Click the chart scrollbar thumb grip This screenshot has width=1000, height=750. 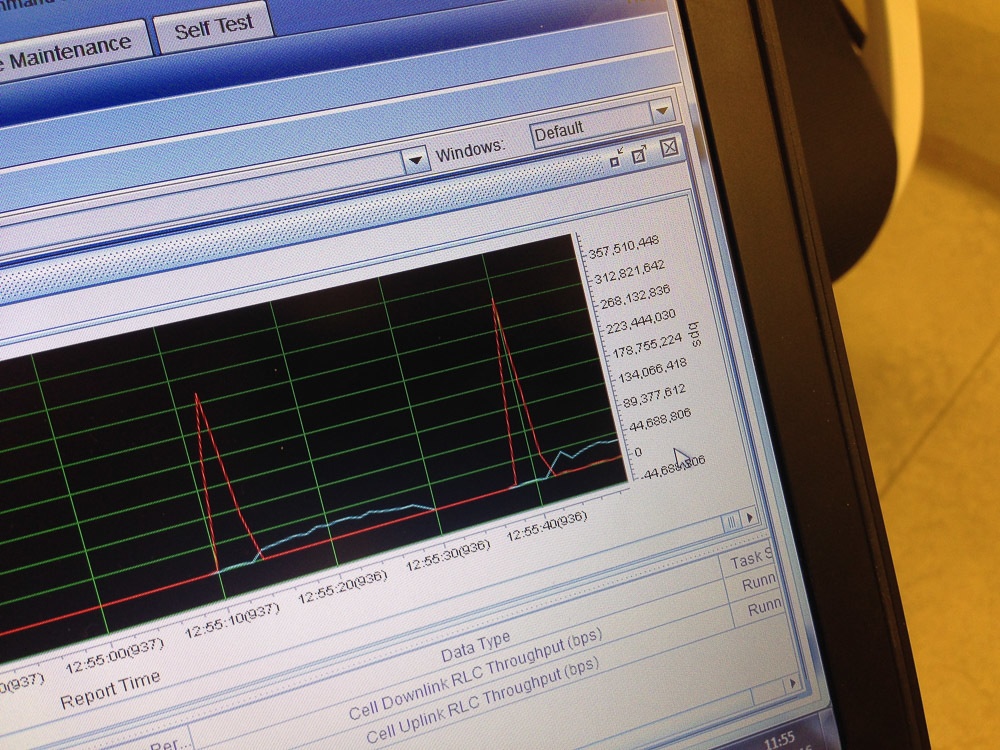coord(732,522)
